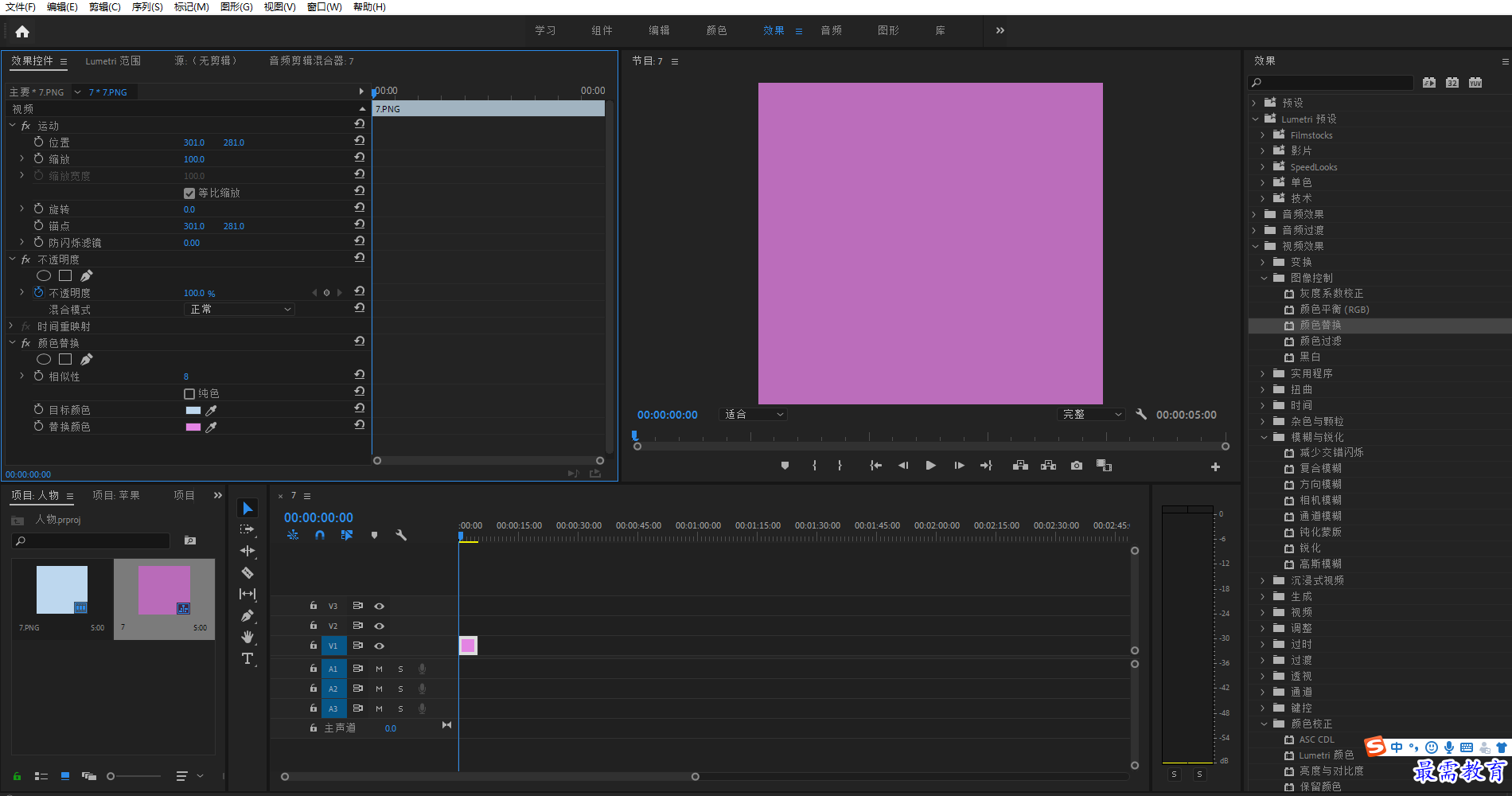This screenshot has width=1512, height=796.
Task: Open zoom level Fit dropdown
Action: (753, 415)
